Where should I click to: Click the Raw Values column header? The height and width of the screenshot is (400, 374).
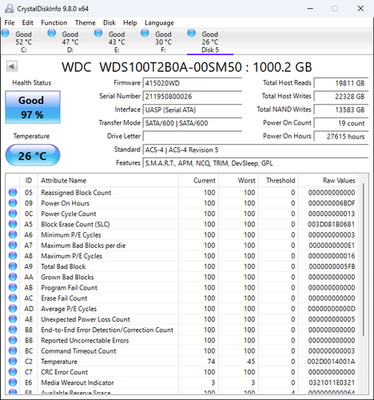click(328, 180)
